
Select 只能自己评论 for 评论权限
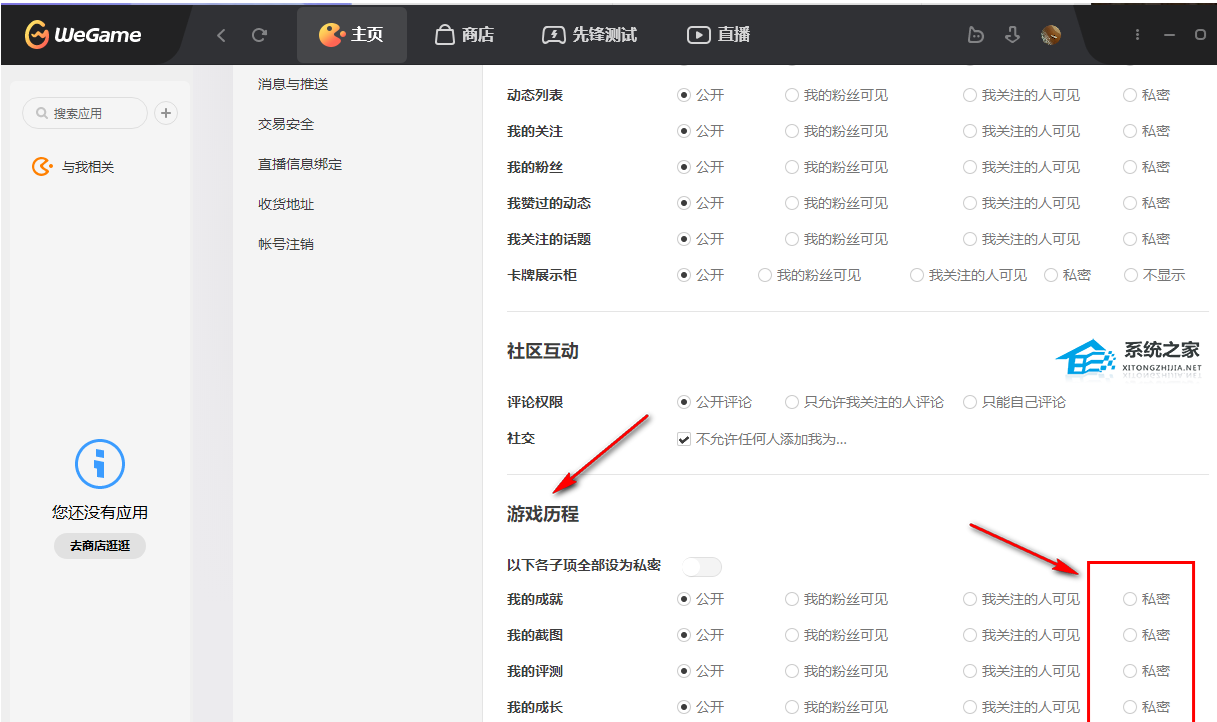970,402
